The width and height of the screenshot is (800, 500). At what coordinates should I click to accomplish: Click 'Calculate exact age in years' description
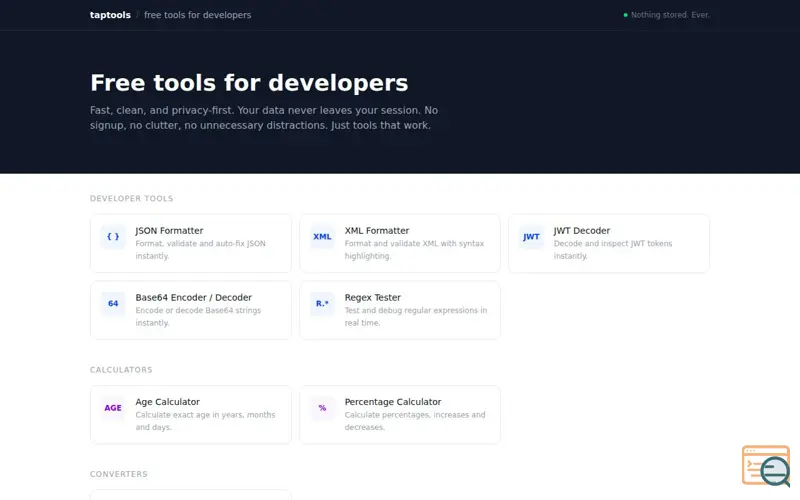pos(205,421)
